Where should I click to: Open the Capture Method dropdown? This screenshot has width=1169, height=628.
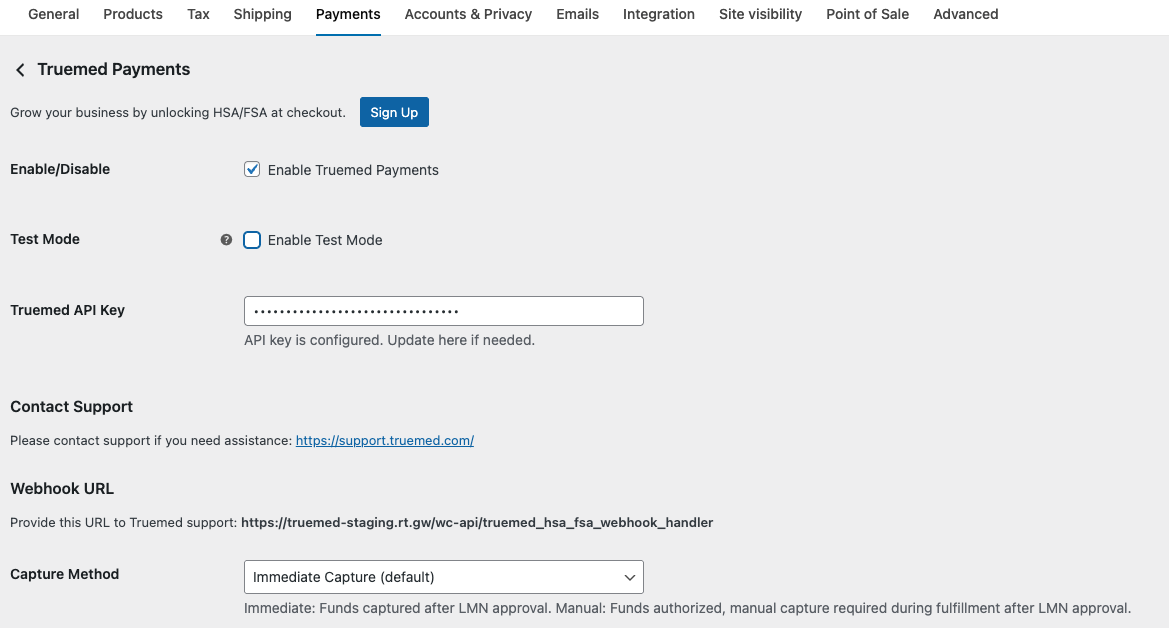click(x=443, y=577)
